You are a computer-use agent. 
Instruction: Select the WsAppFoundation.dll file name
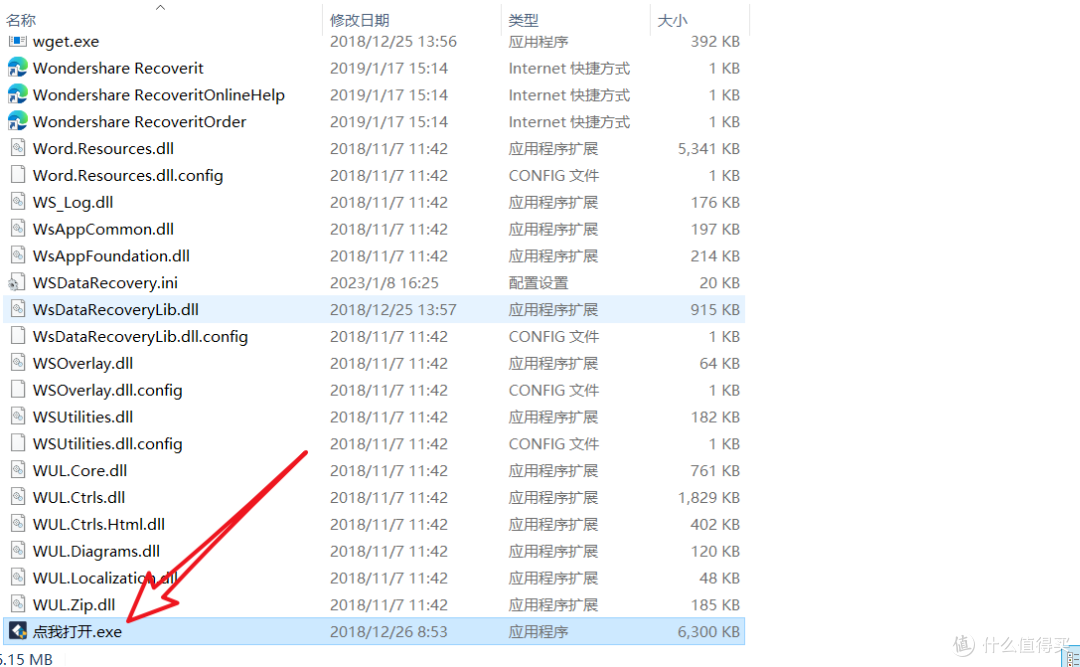pyautogui.click(x=111, y=256)
